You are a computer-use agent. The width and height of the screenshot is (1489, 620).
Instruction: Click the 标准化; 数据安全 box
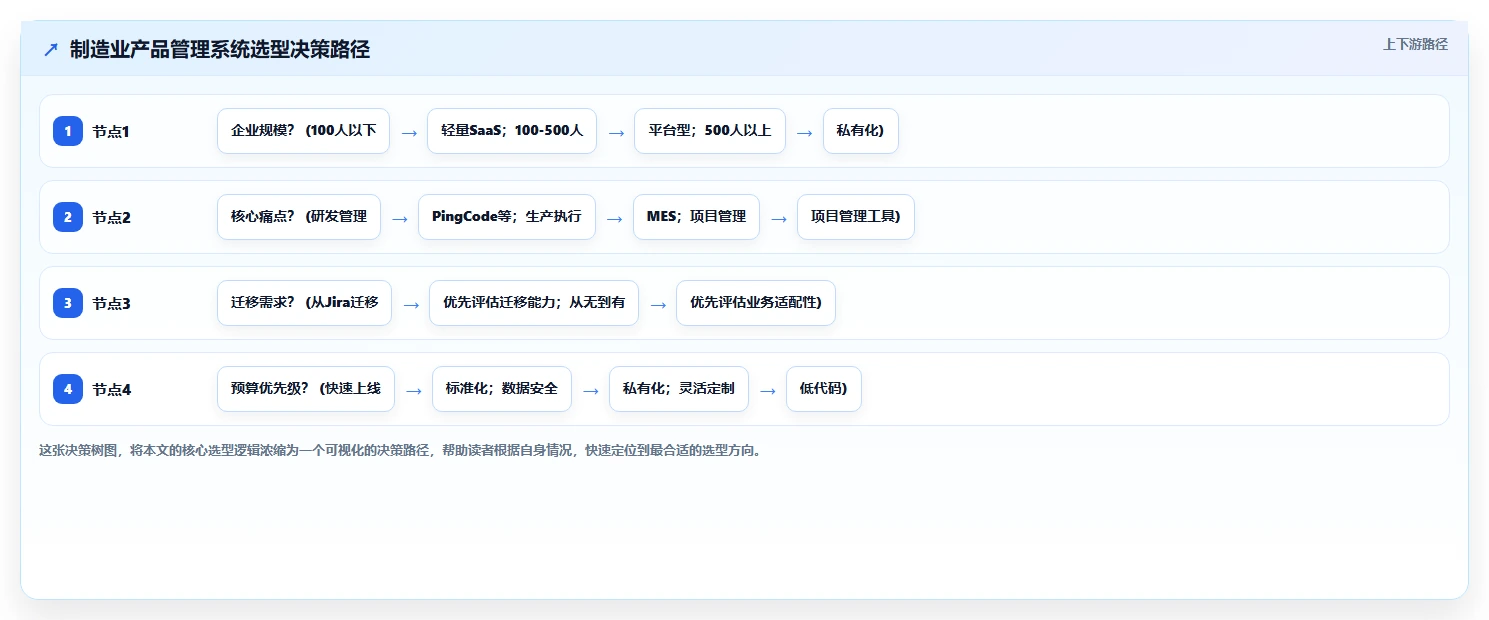(x=502, y=389)
